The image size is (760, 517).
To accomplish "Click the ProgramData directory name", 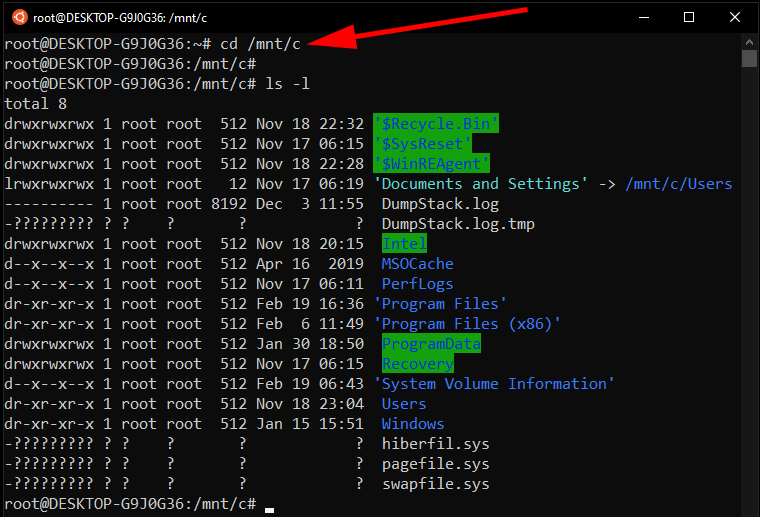I will click(431, 344).
